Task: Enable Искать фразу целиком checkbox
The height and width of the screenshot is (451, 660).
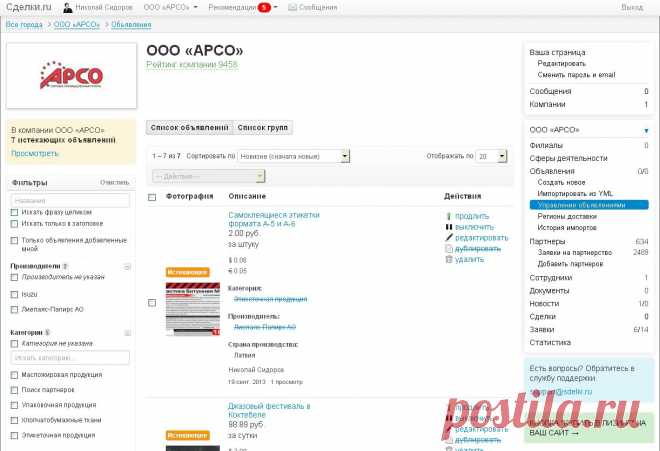Action: click(14, 212)
